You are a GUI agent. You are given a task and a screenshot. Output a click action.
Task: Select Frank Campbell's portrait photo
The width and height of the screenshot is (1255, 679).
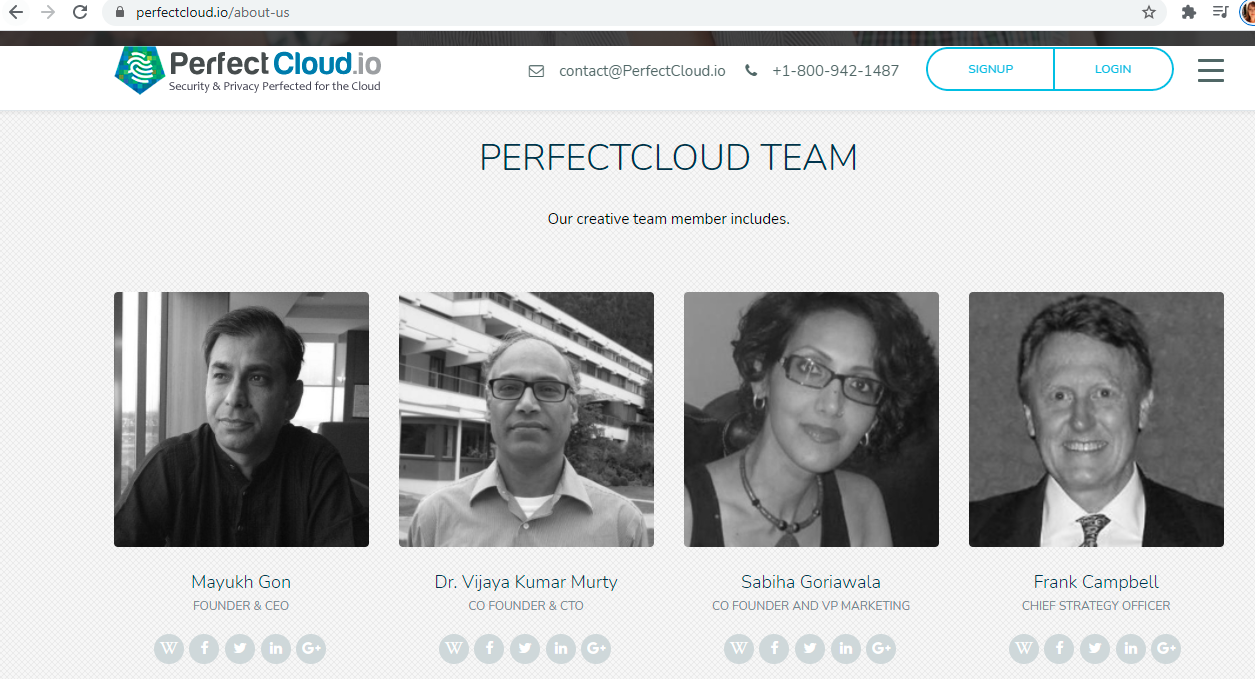click(x=1096, y=419)
